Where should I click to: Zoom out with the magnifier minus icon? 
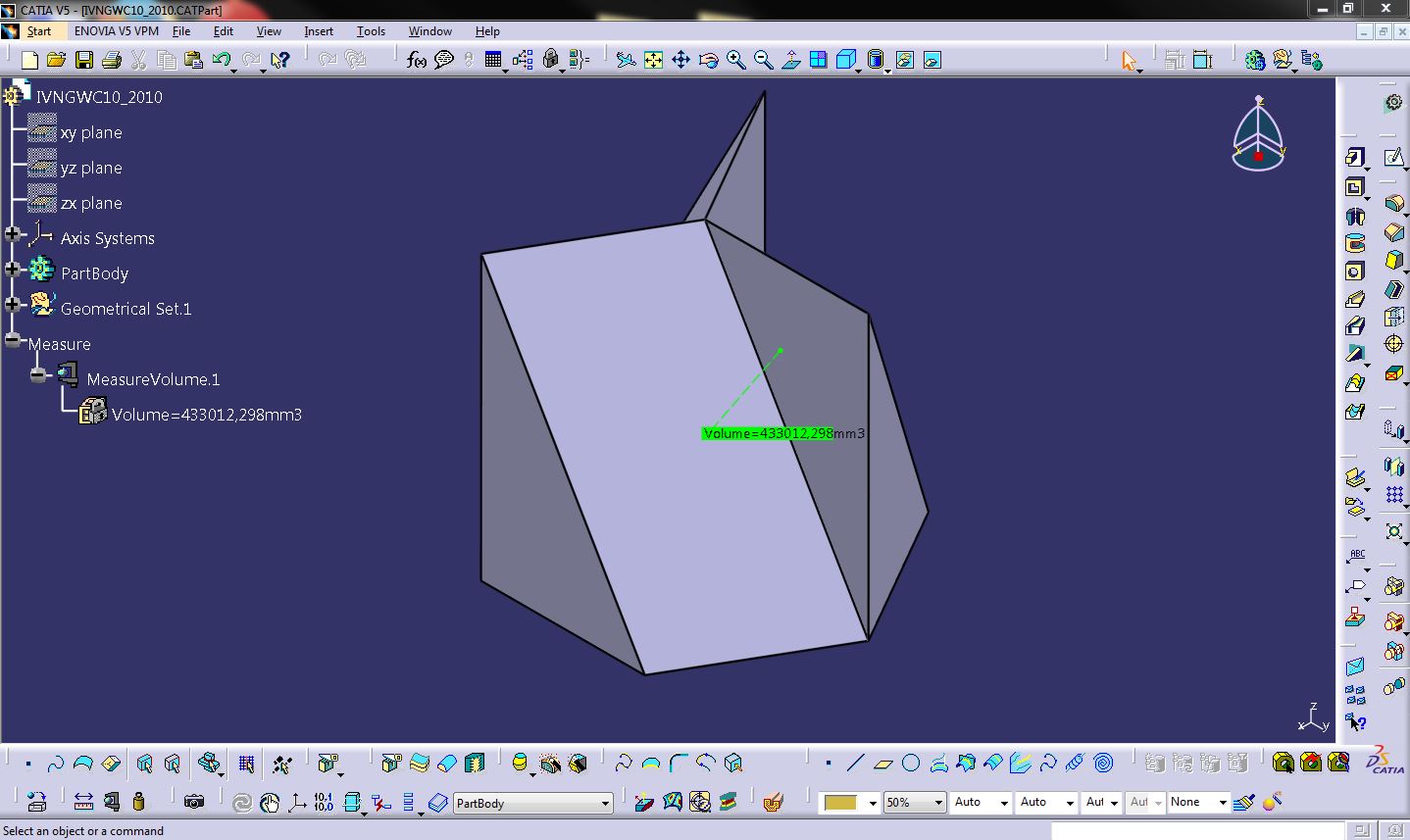(764, 60)
